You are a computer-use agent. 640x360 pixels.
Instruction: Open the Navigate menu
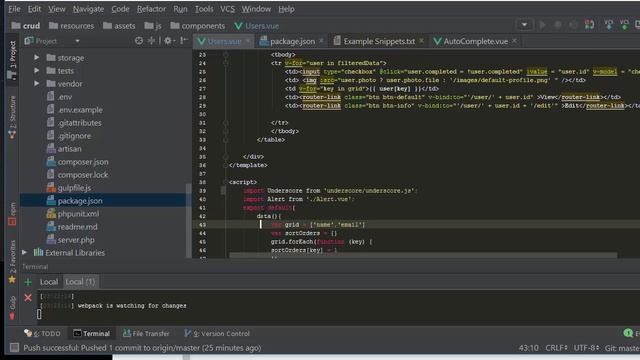[x=88, y=9]
